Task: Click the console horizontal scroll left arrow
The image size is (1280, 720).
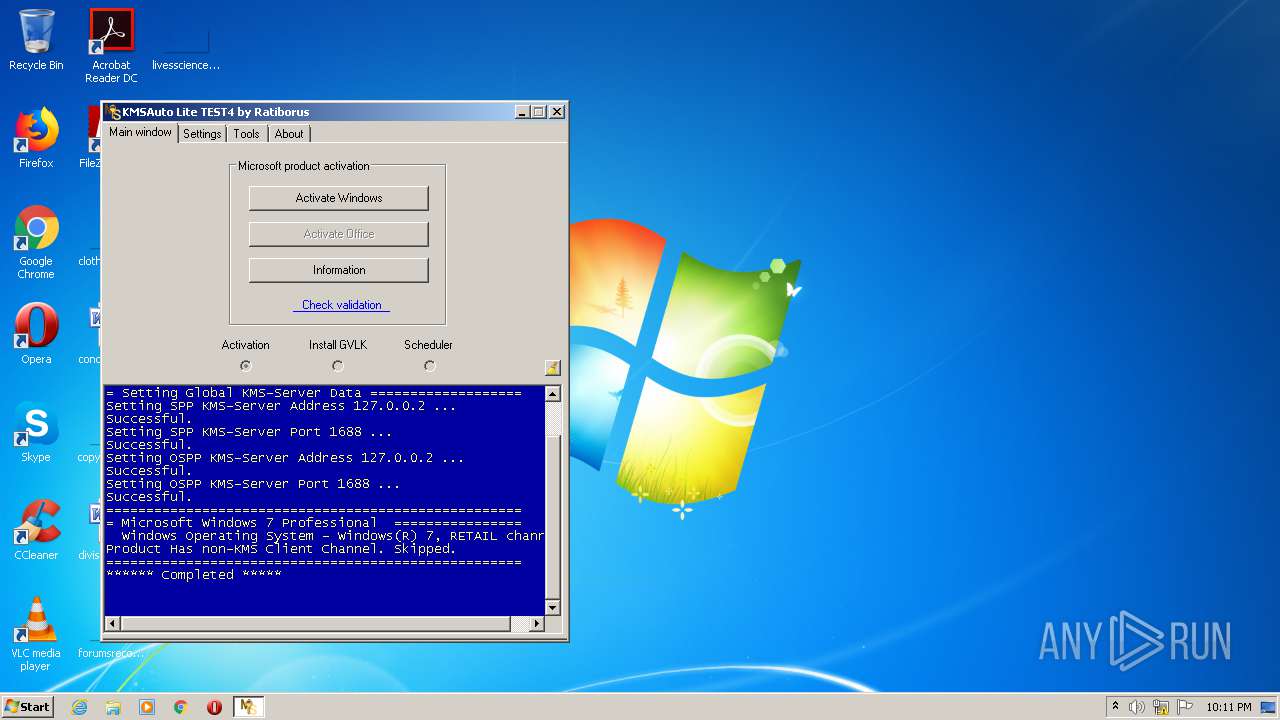Action: click(x=112, y=624)
